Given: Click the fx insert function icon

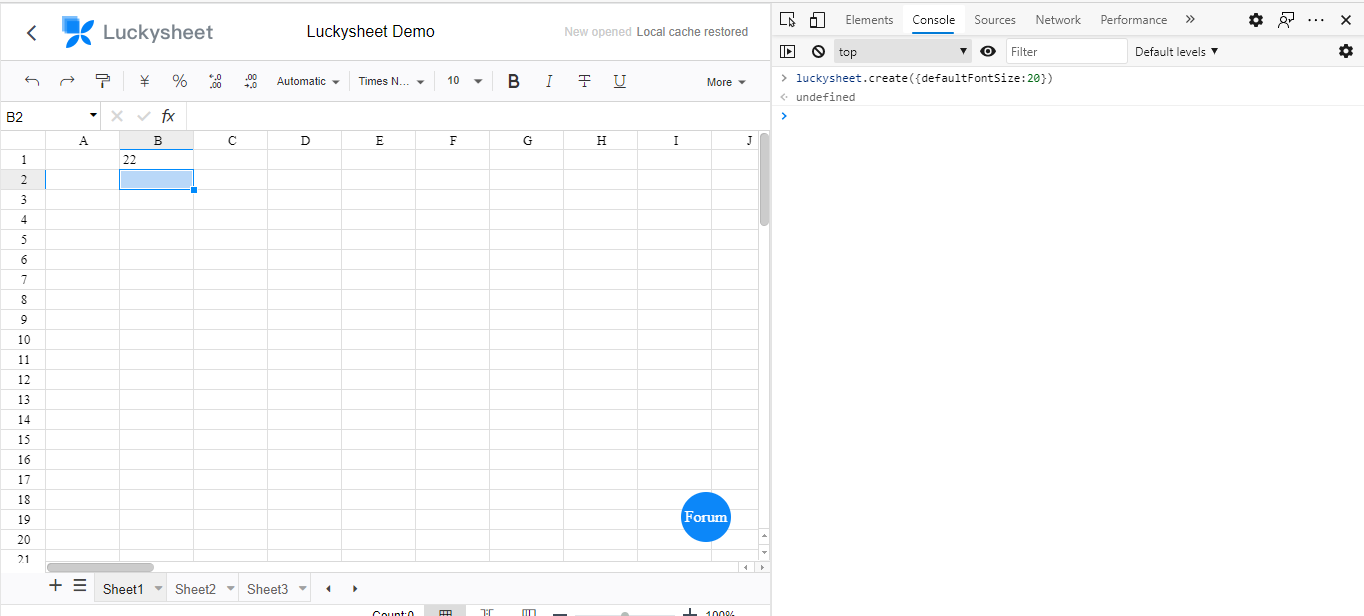Looking at the screenshot, I should (x=168, y=116).
